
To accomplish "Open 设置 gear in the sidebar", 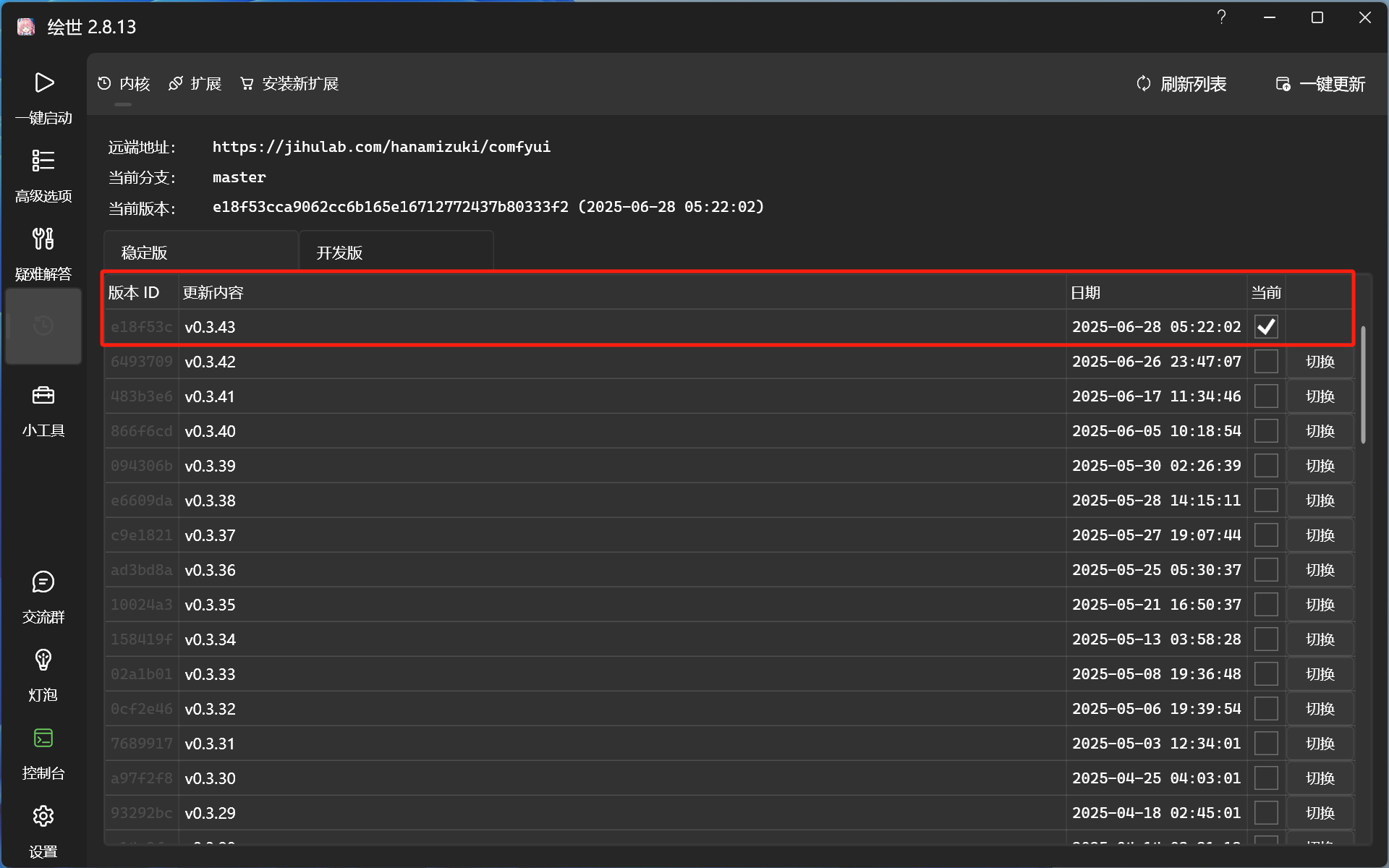I will tap(43, 817).
